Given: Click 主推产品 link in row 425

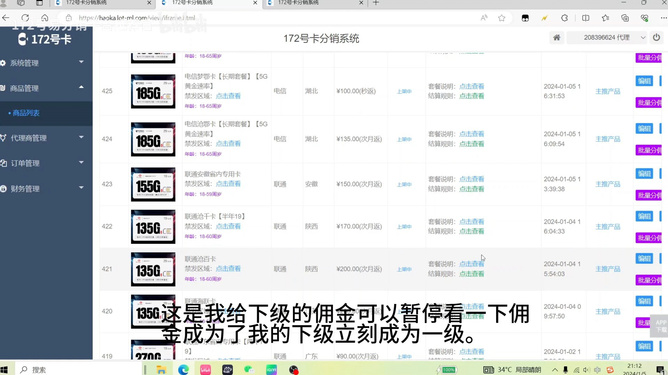Looking at the screenshot, I should (608, 91).
